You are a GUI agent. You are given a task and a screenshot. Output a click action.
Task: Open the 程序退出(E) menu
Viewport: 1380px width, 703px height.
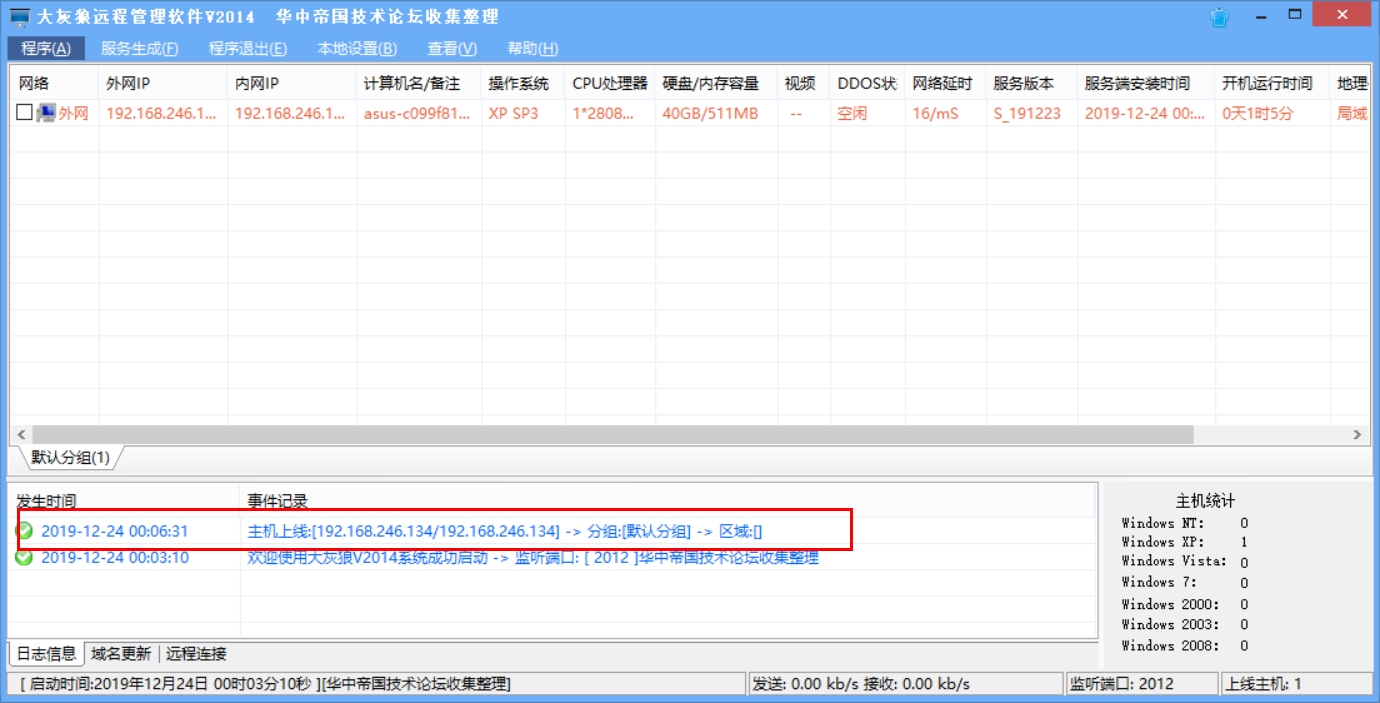248,49
